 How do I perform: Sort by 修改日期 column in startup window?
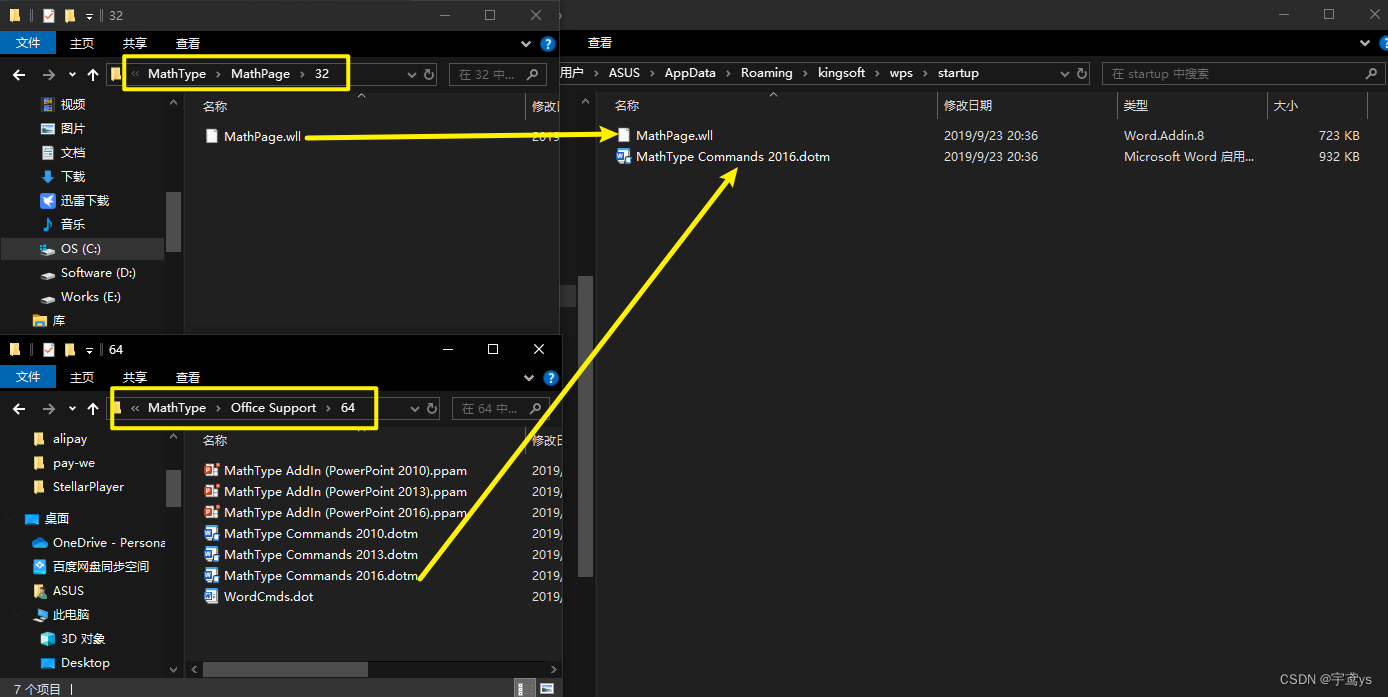1027,105
